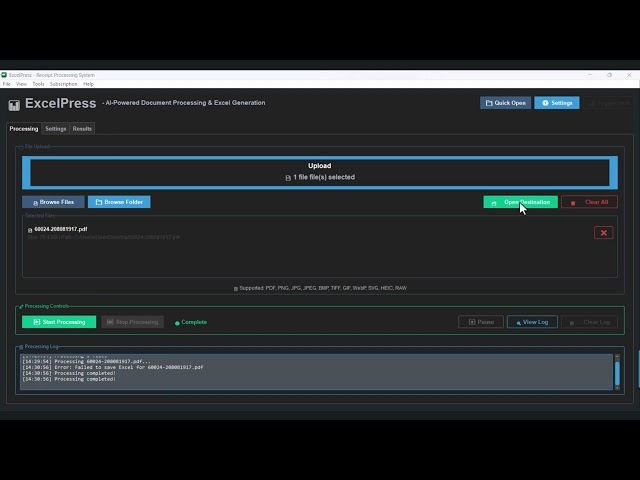Click the Browse Files button
The image size is (640, 480).
[53, 202]
